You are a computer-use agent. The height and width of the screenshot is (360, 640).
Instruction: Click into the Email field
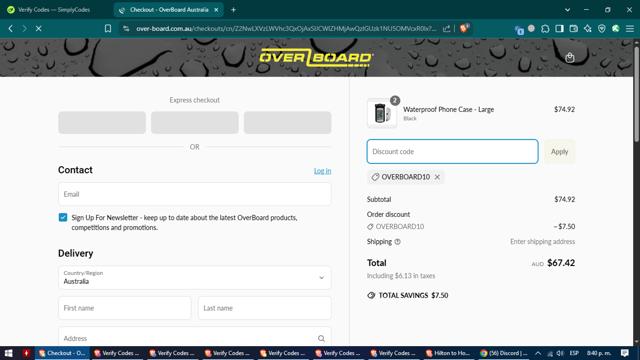[x=195, y=194]
